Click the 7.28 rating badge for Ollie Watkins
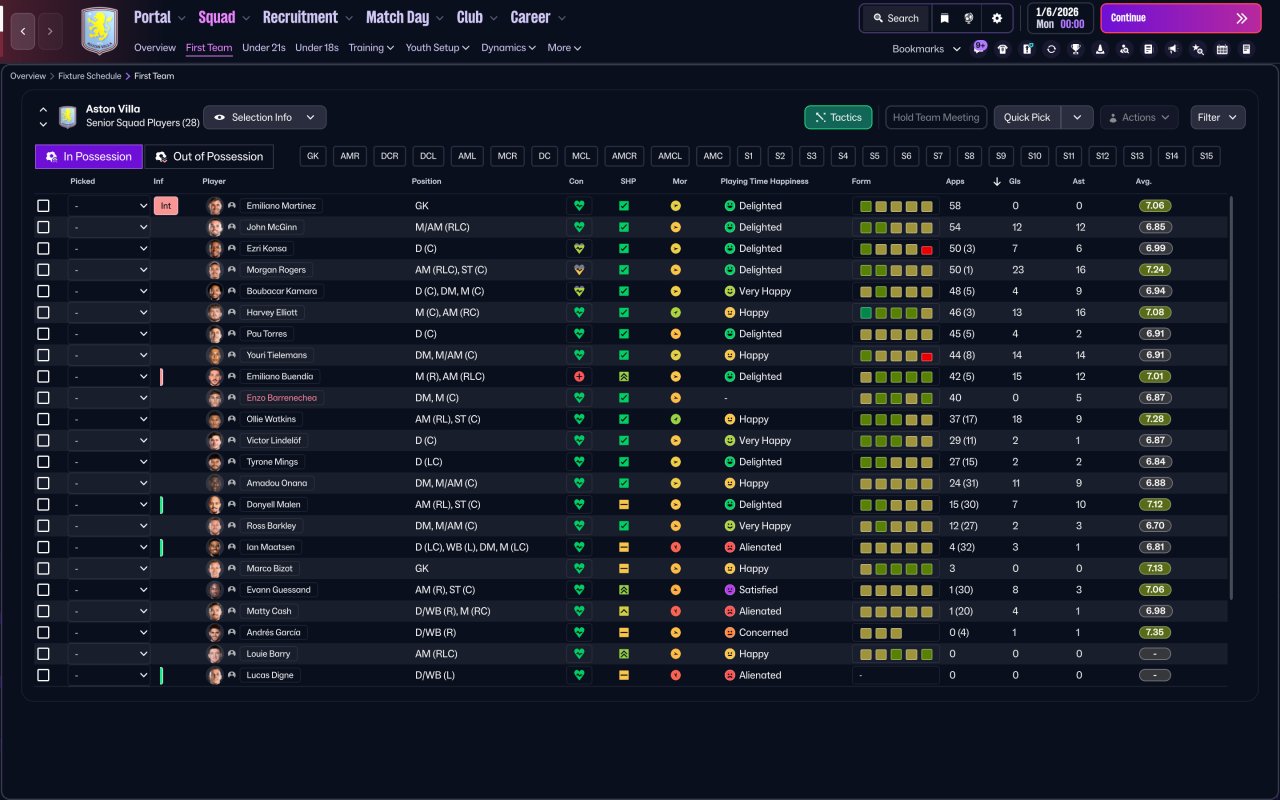The width and height of the screenshot is (1280, 800). tap(1155, 419)
